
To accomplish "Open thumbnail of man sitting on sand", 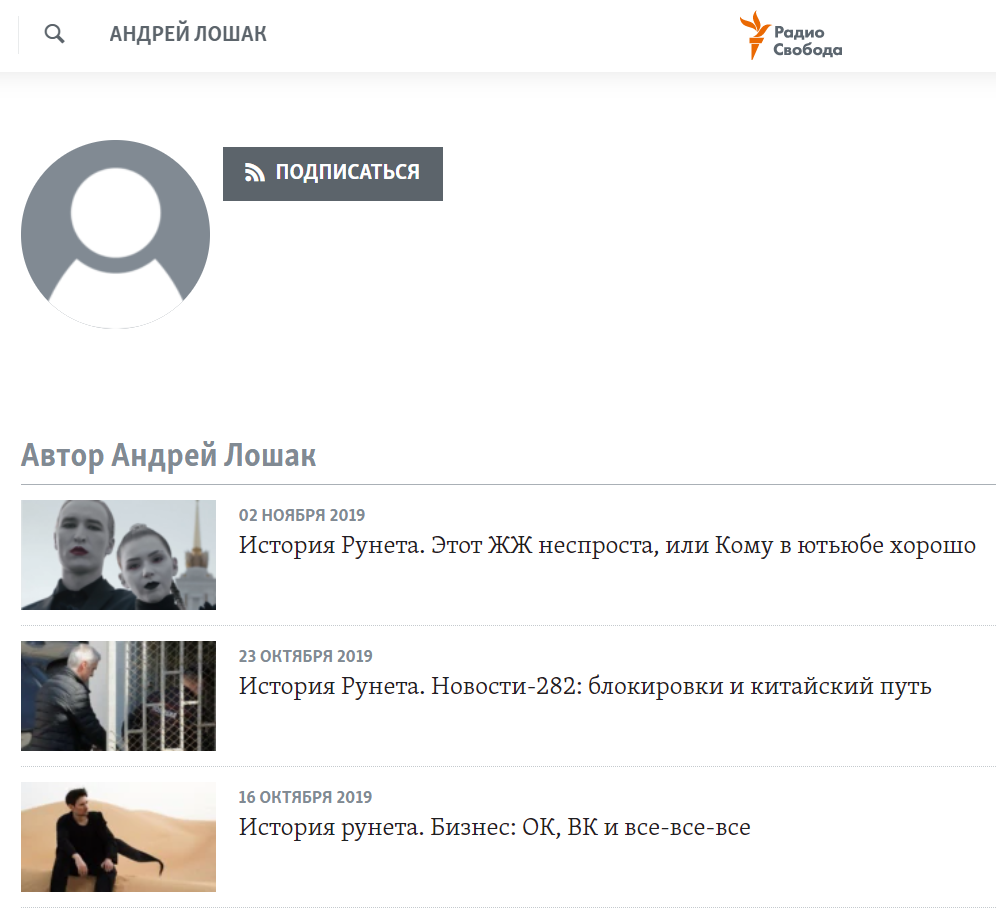I will point(118,837).
